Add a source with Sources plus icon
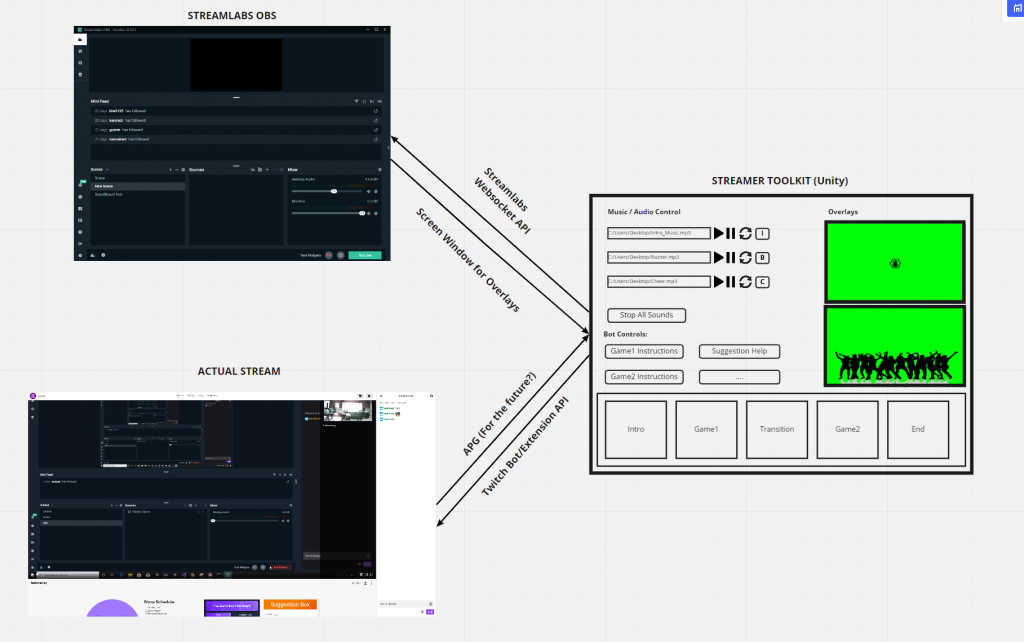The image size is (1024, 642). [x=267, y=170]
